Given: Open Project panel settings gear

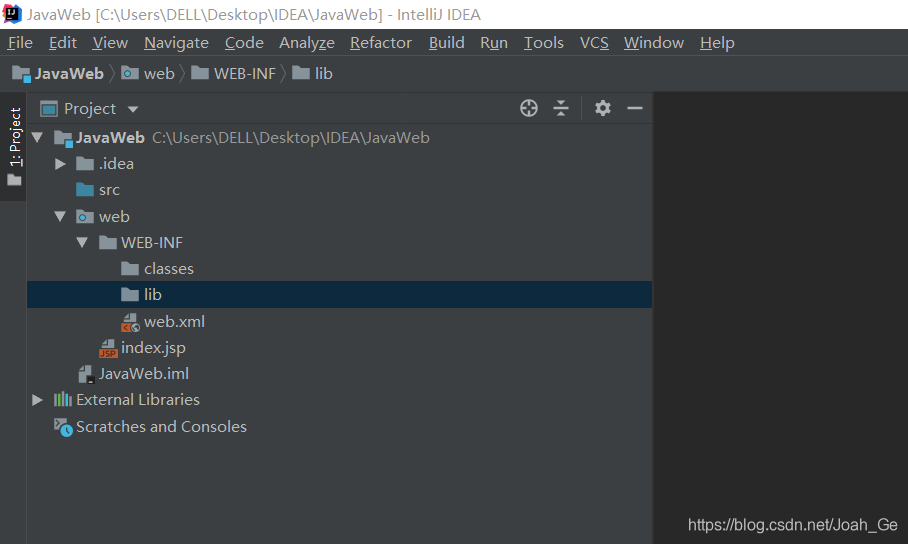Looking at the screenshot, I should [603, 108].
